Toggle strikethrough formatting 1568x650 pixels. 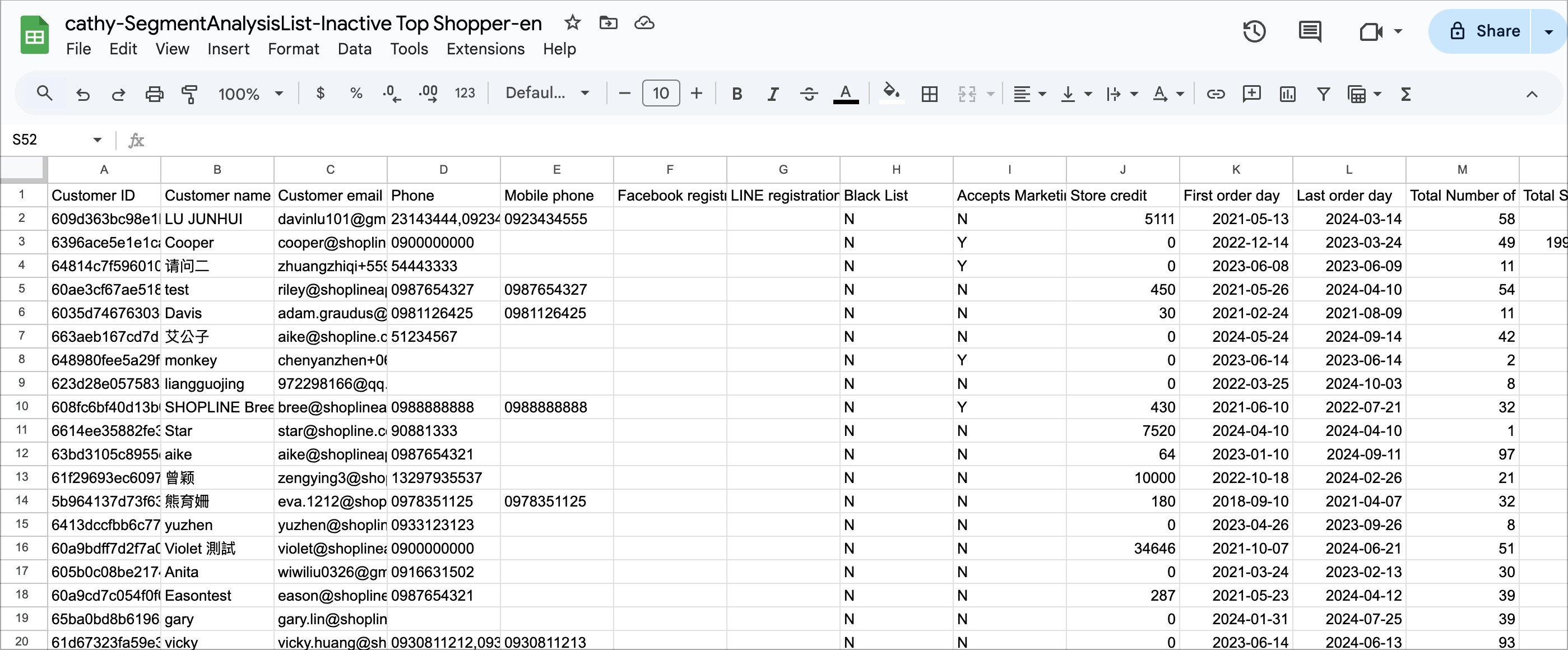click(808, 94)
